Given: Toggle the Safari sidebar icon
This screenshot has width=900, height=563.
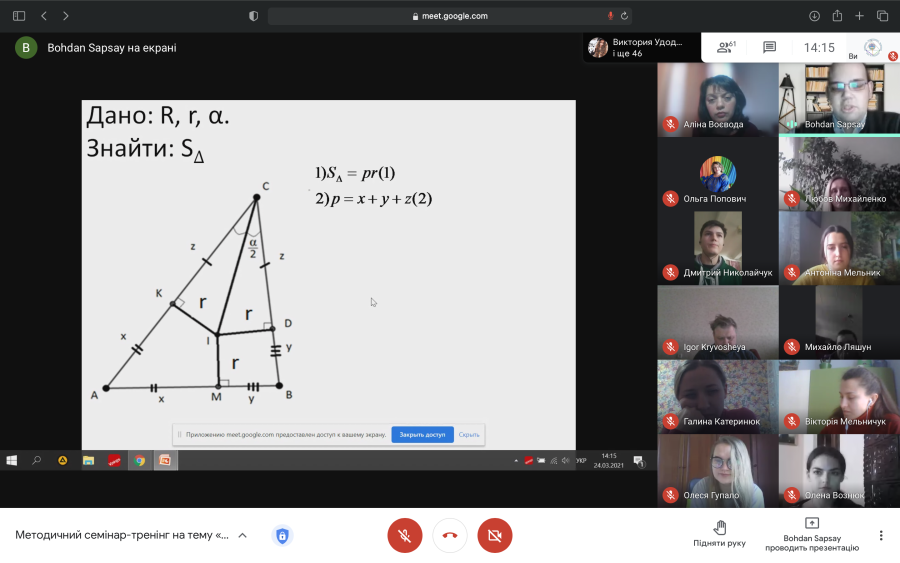Looking at the screenshot, I should pos(19,16).
